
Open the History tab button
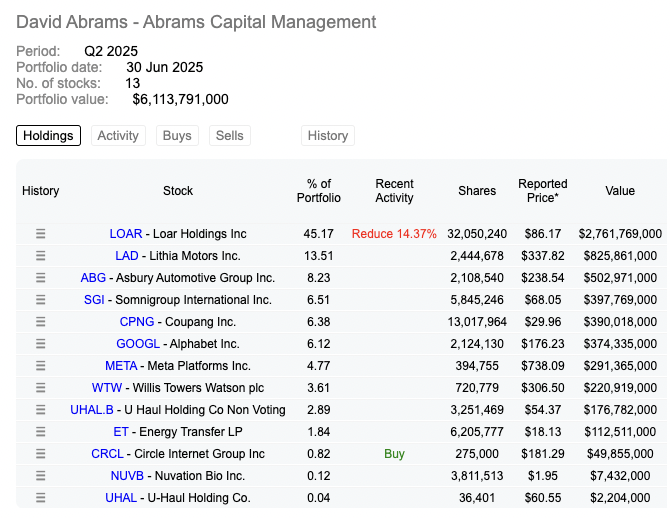[x=328, y=136]
